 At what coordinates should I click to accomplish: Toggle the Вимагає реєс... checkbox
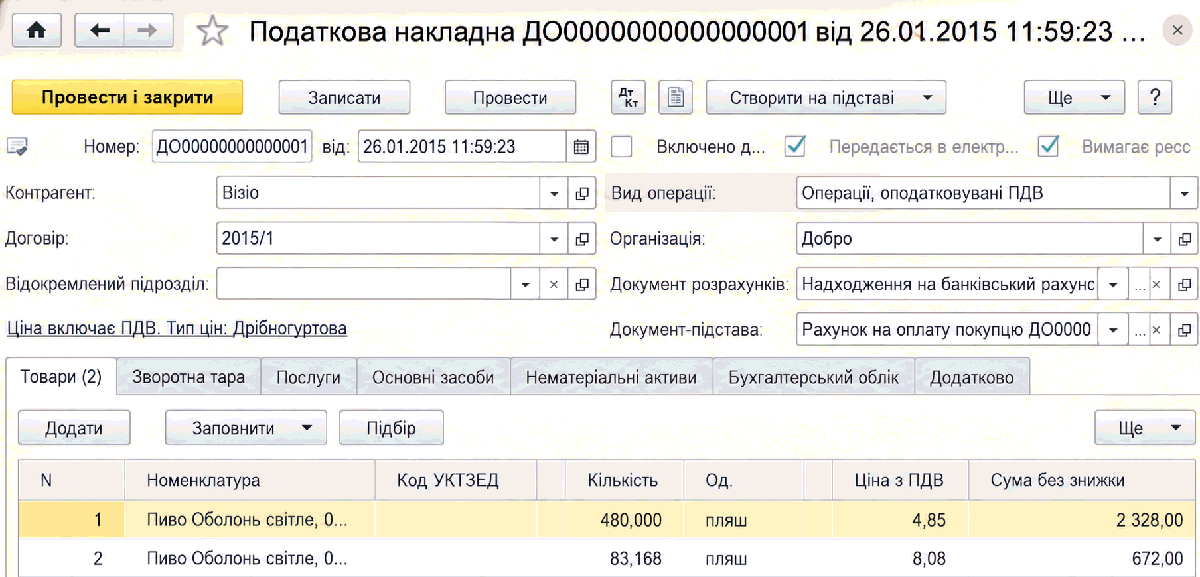1048,146
